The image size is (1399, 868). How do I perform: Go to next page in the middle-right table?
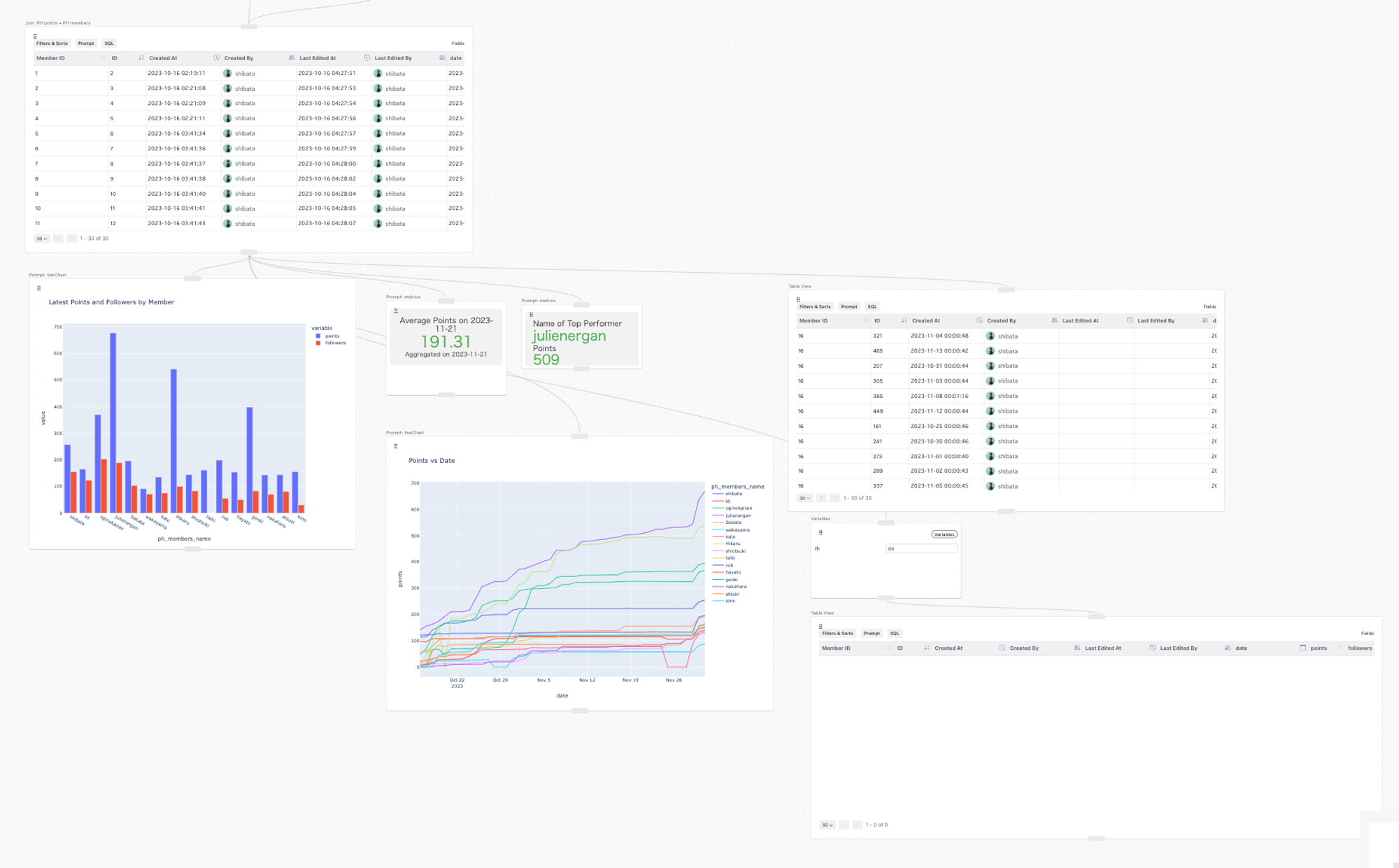(x=835, y=498)
